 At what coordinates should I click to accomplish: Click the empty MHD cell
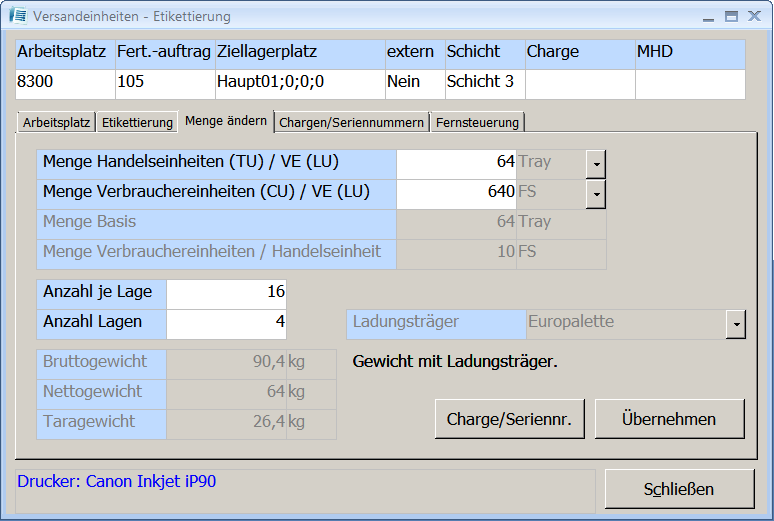(x=689, y=83)
